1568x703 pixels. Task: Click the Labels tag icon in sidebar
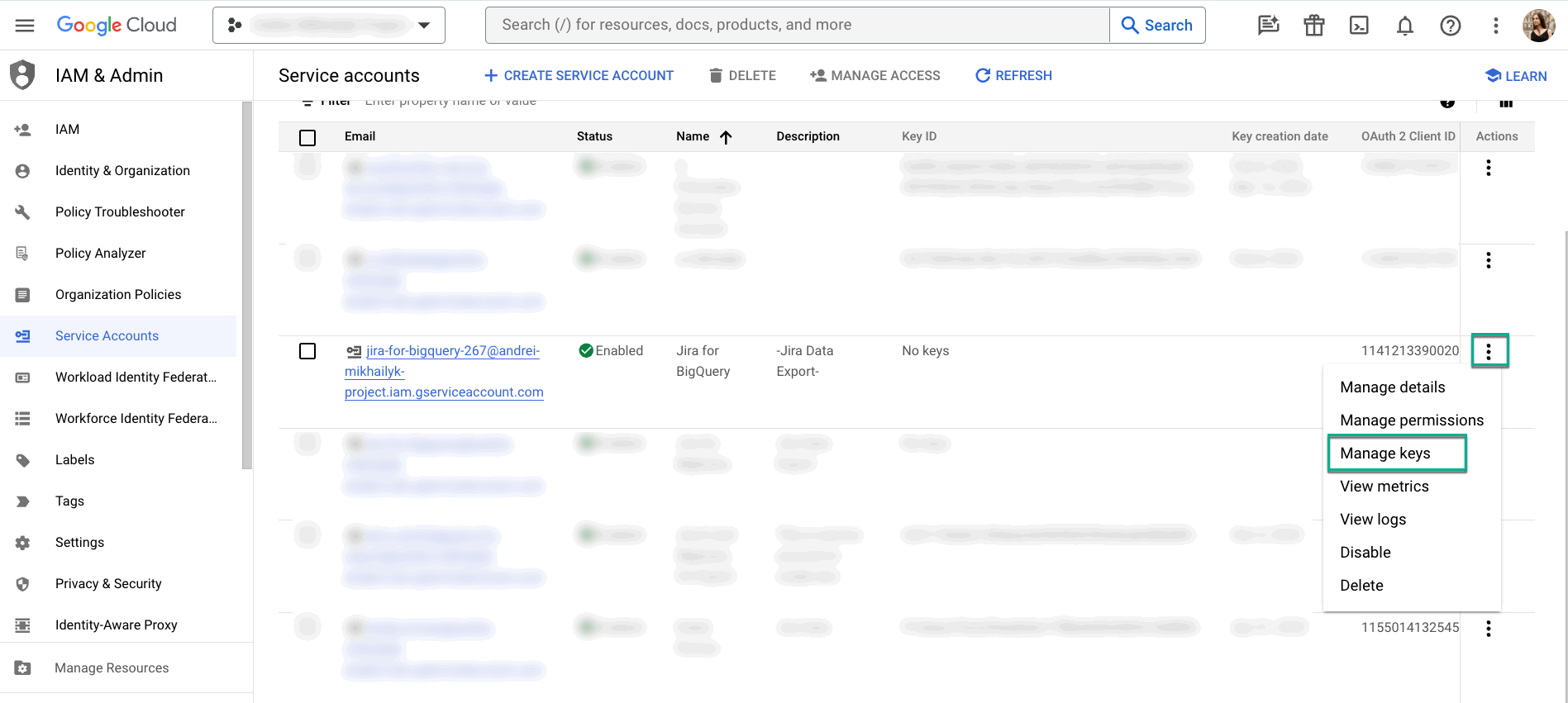point(23,460)
